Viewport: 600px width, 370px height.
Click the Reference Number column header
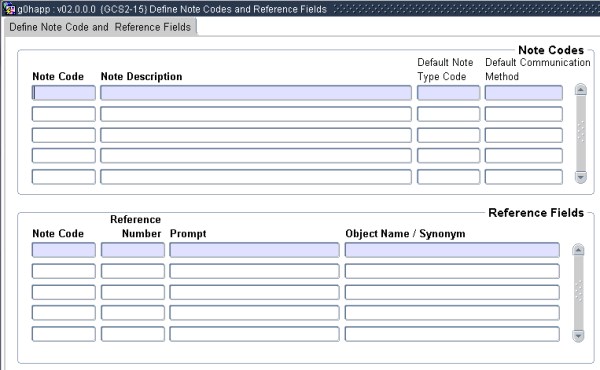click(x=135, y=227)
